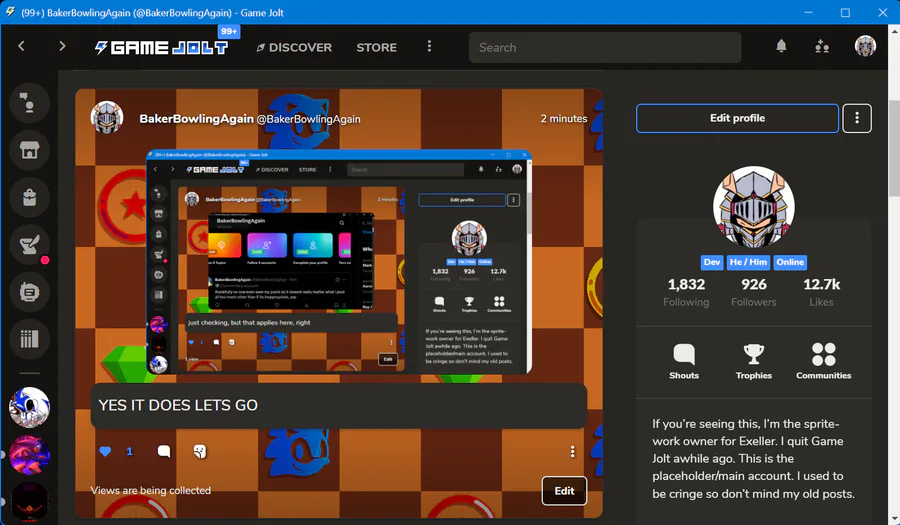Open the sticker icon on the post
The height and width of the screenshot is (525, 900).
[x=200, y=452]
